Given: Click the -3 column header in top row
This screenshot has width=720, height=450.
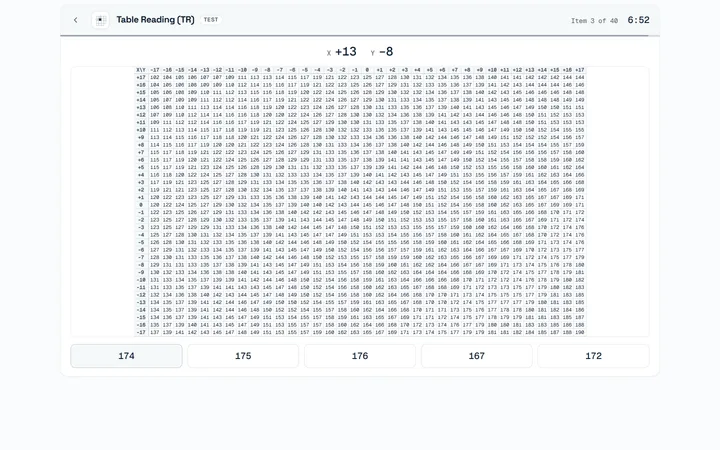Looking at the screenshot, I should [330, 70].
